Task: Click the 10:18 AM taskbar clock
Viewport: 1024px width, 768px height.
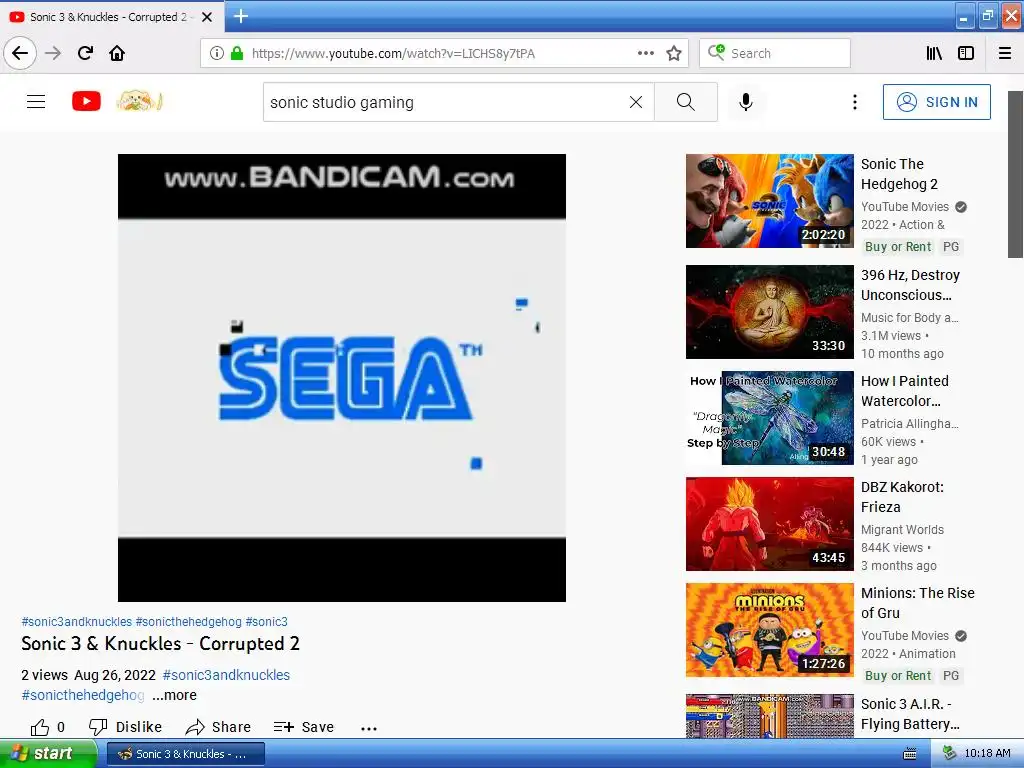Action: tap(987, 753)
